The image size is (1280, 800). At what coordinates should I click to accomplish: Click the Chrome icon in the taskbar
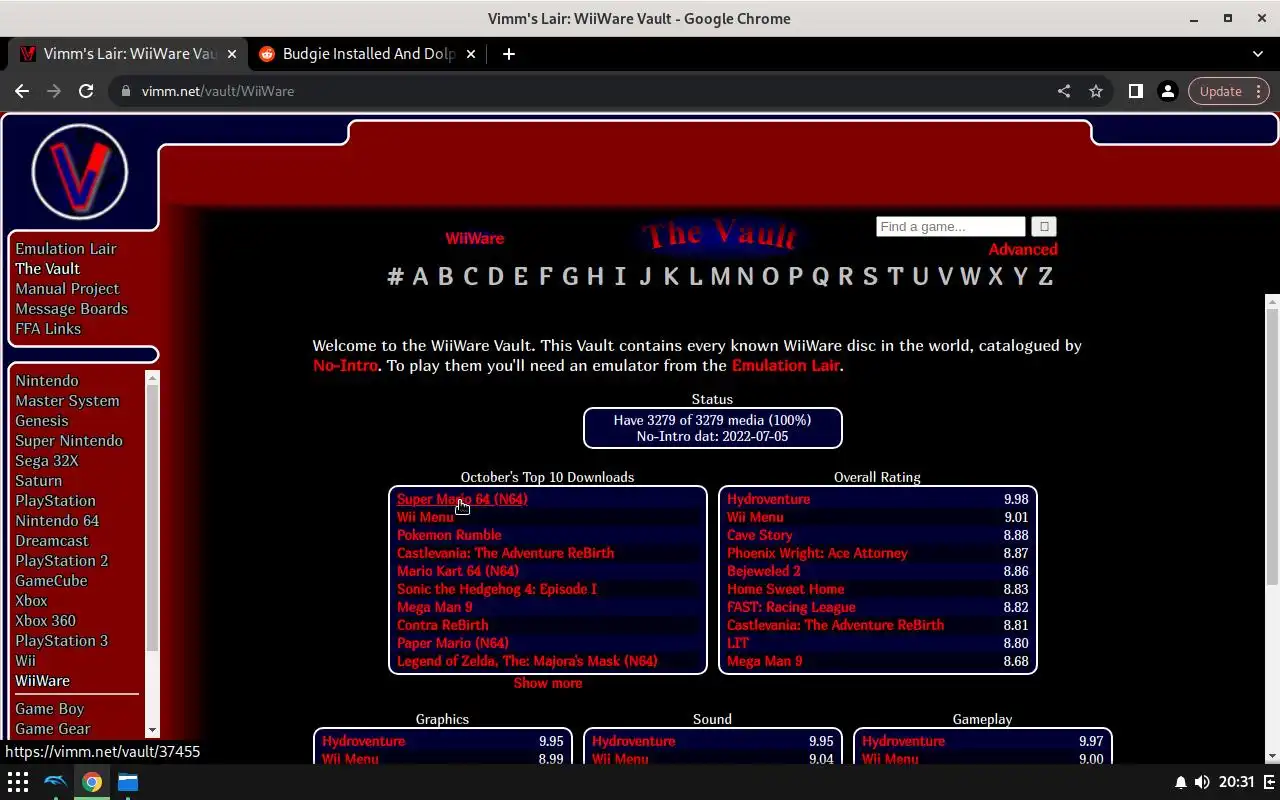92,782
